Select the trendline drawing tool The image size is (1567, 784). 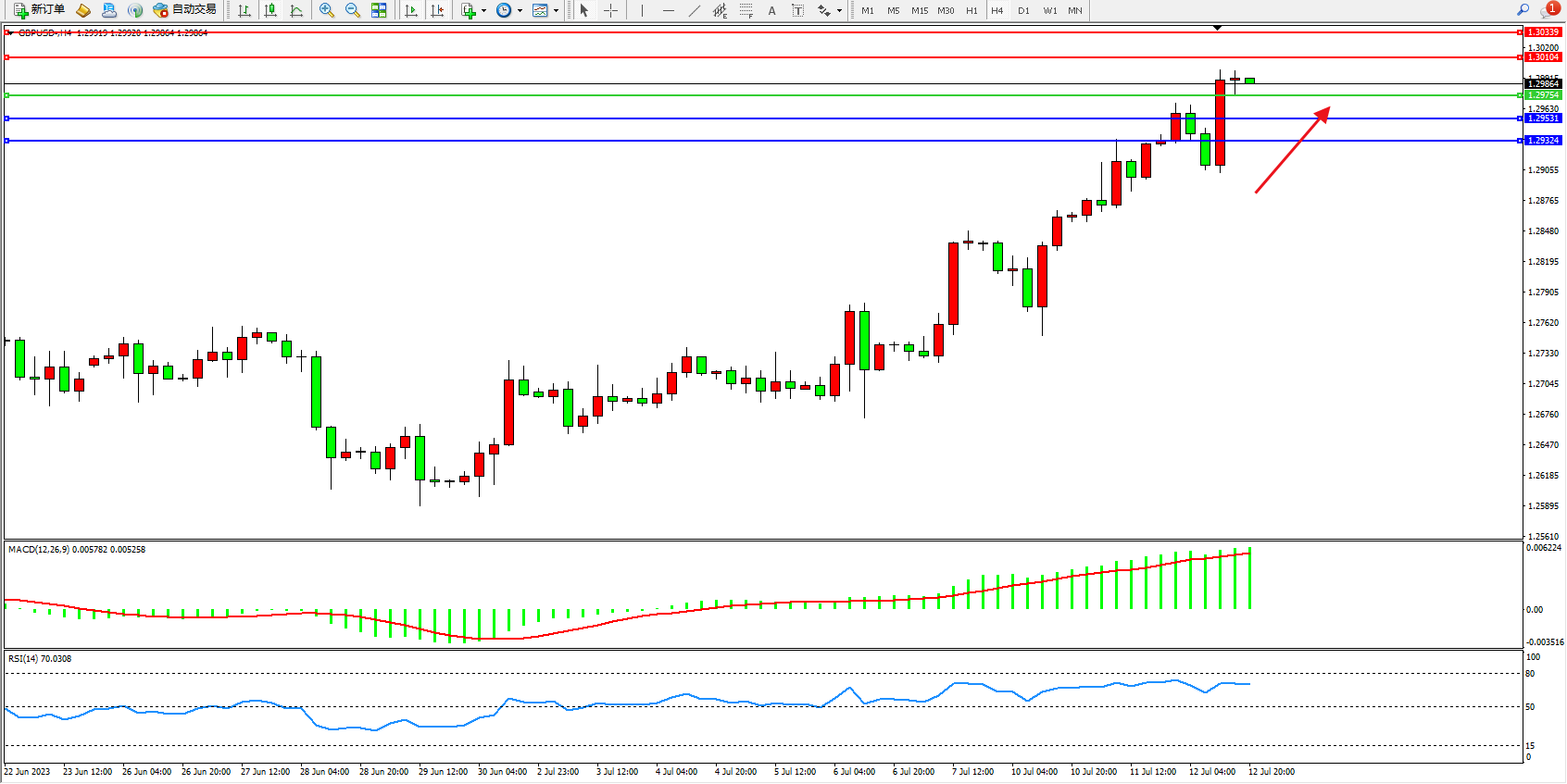click(695, 10)
